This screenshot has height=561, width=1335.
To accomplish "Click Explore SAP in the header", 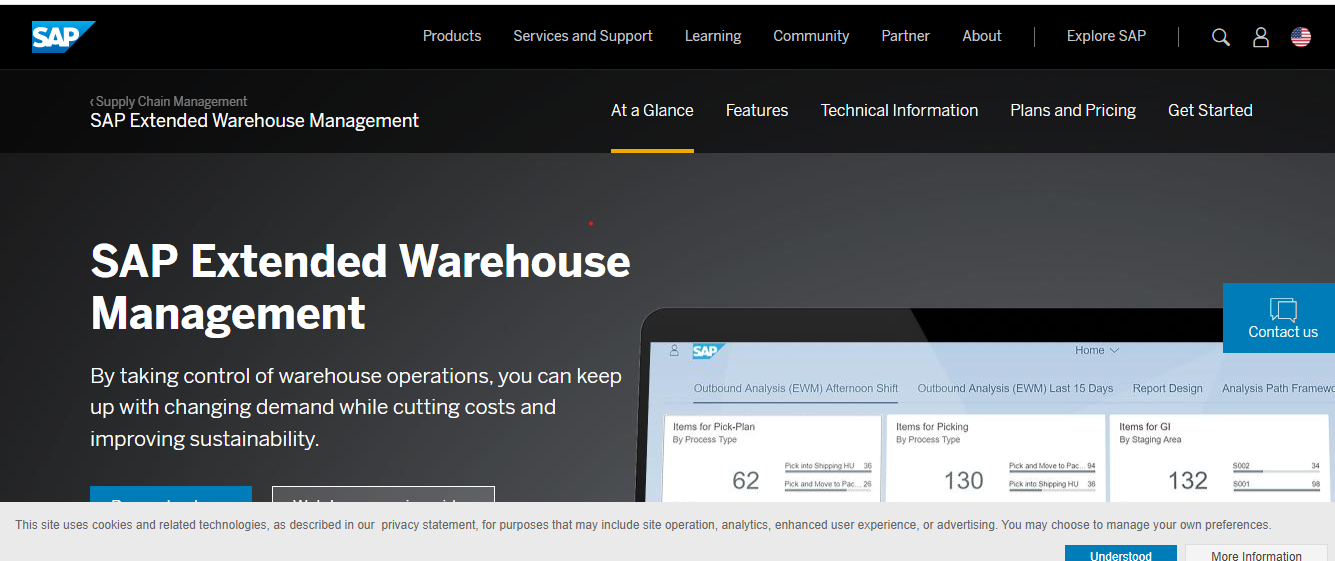I will coord(1106,36).
